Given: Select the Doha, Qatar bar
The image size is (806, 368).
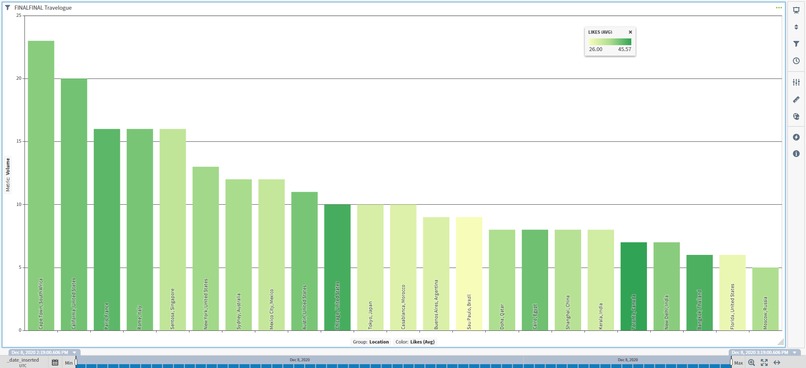Looking at the screenshot, I should click(x=502, y=280).
